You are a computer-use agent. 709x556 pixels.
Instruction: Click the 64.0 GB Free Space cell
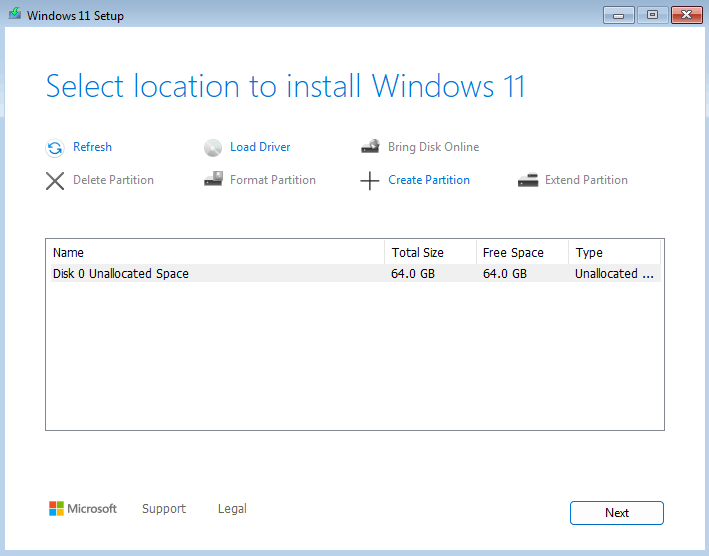[505, 273]
